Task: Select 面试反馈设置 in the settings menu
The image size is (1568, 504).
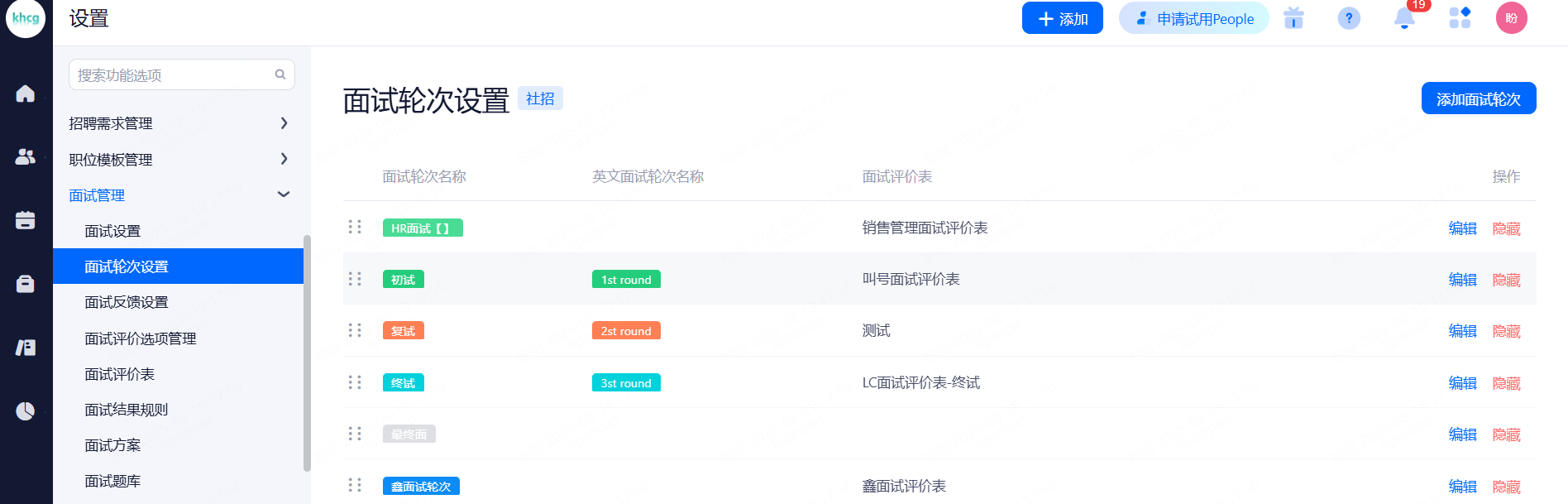Action: pyautogui.click(x=127, y=302)
